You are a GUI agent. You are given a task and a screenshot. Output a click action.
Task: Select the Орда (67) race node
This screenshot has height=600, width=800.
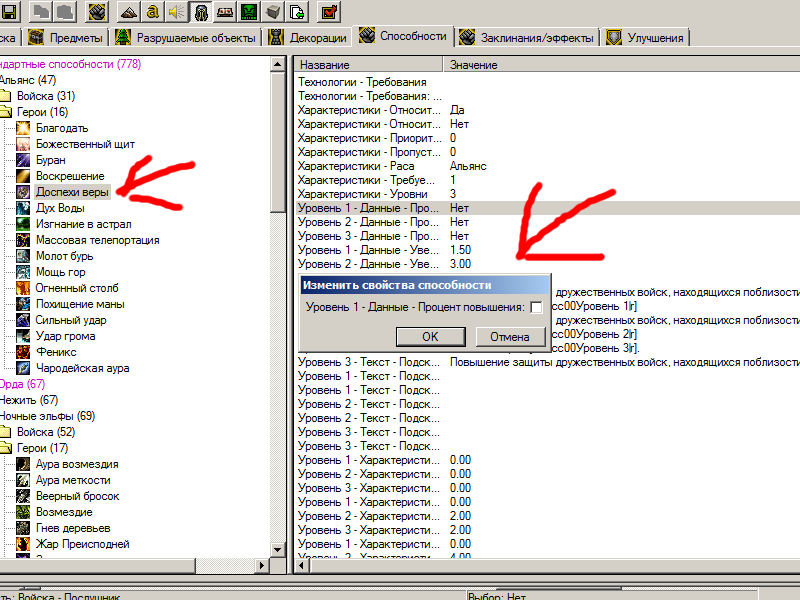coord(22,384)
